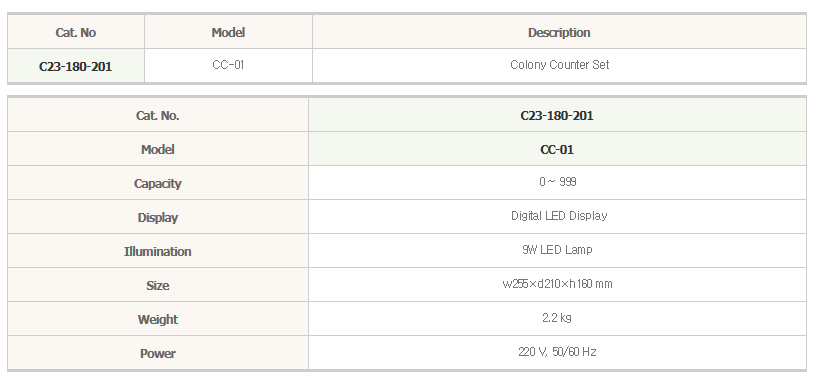Select the 220 V, 50/60 Hz power value
Viewport: 818px width, 384px height.
[557, 352]
